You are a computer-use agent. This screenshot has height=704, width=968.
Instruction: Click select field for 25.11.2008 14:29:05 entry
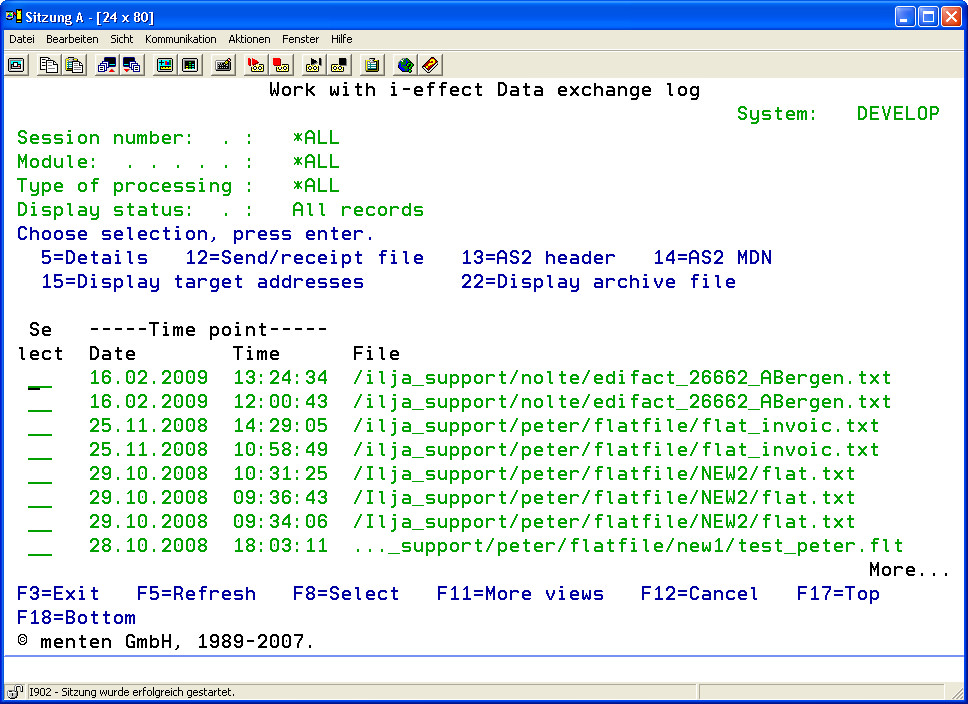pyautogui.click(x=40, y=427)
